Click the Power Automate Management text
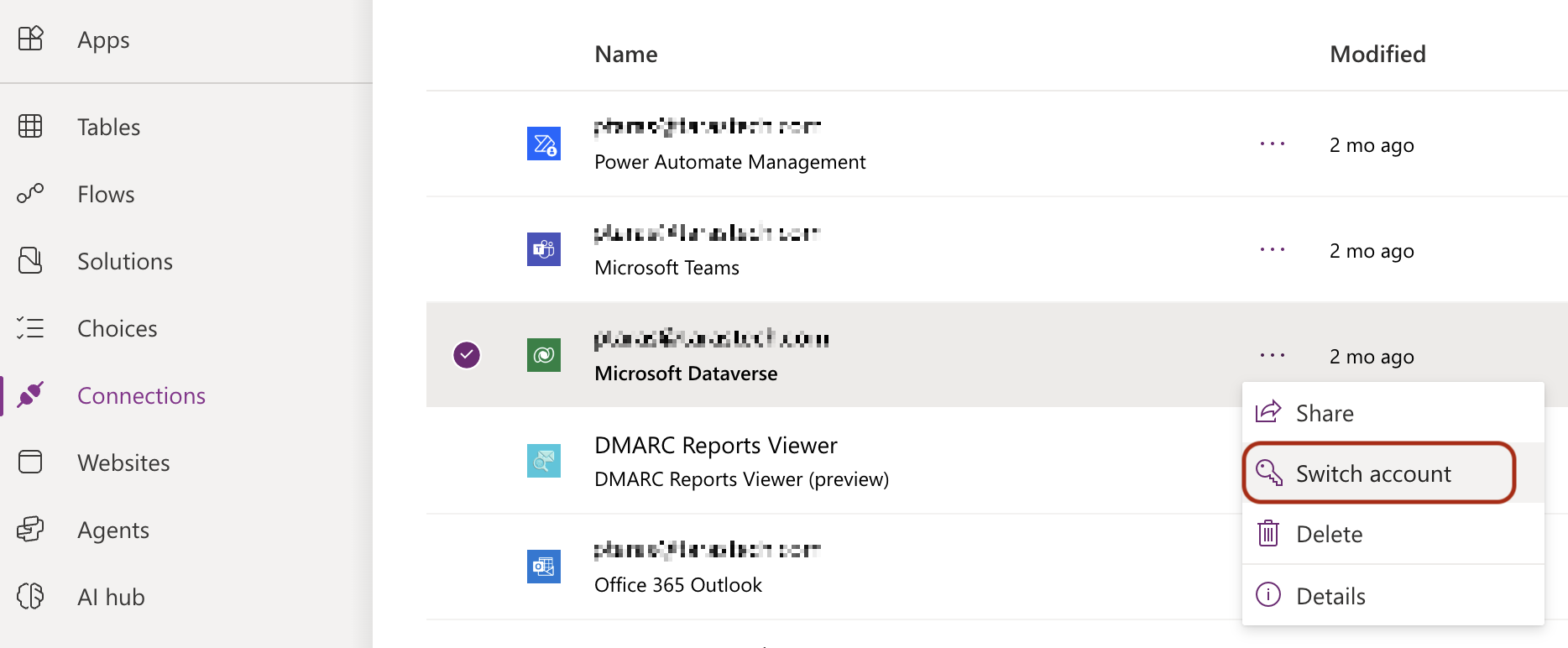Image resolution: width=1568 pixels, height=648 pixels. (729, 162)
